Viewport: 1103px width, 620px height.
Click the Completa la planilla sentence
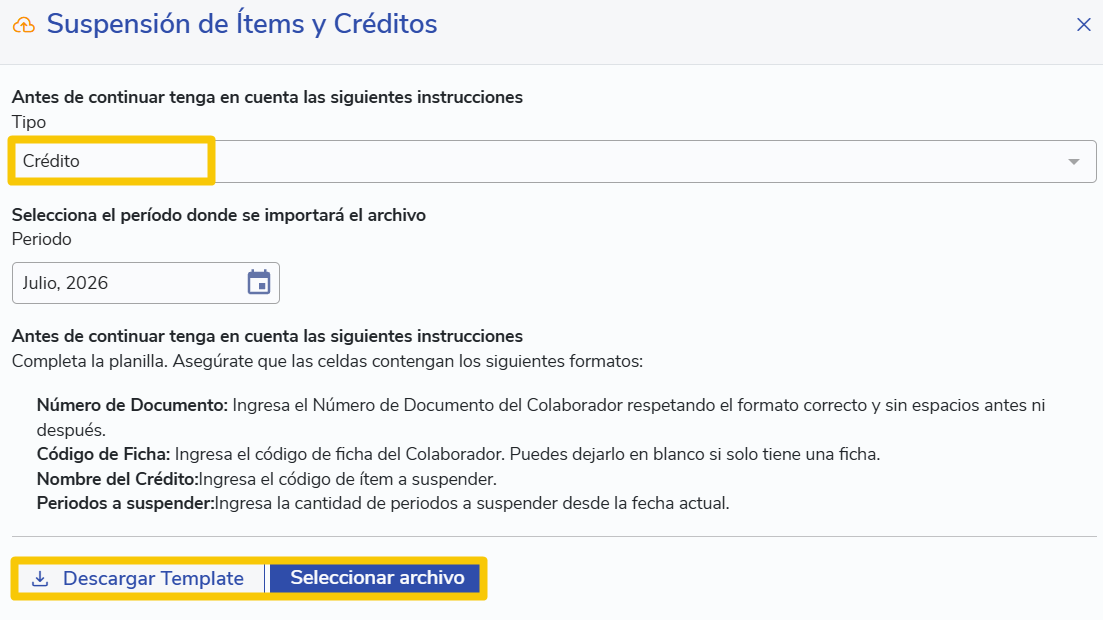tap(327, 362)
